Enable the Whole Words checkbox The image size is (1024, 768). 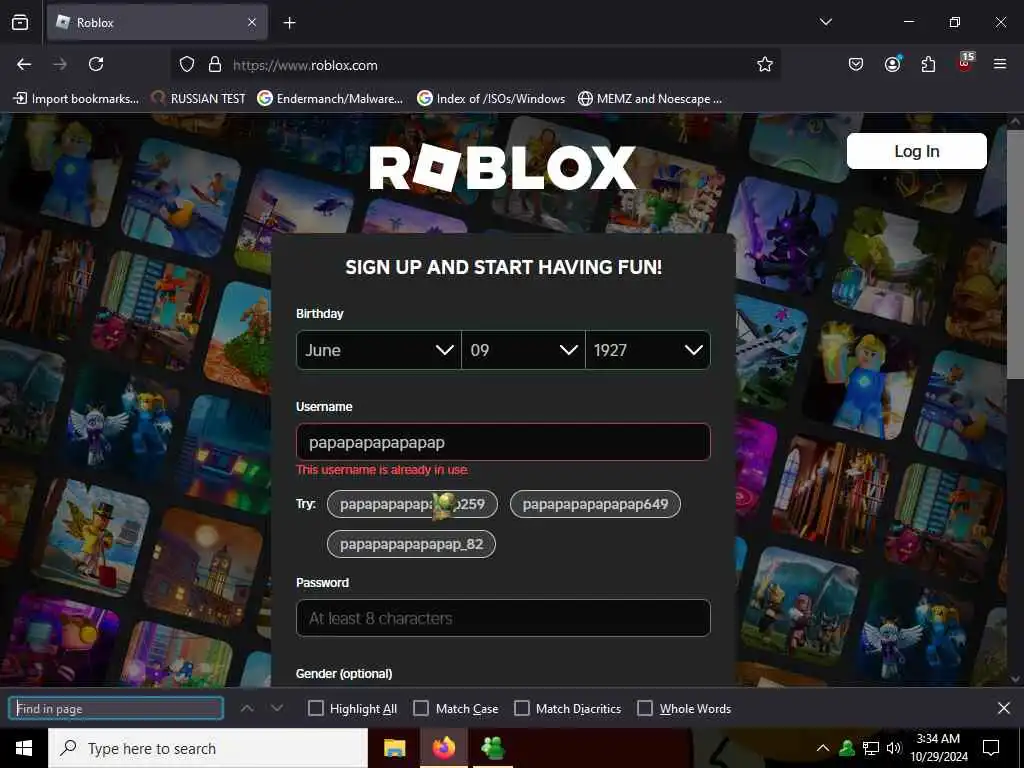coord(645,709)
